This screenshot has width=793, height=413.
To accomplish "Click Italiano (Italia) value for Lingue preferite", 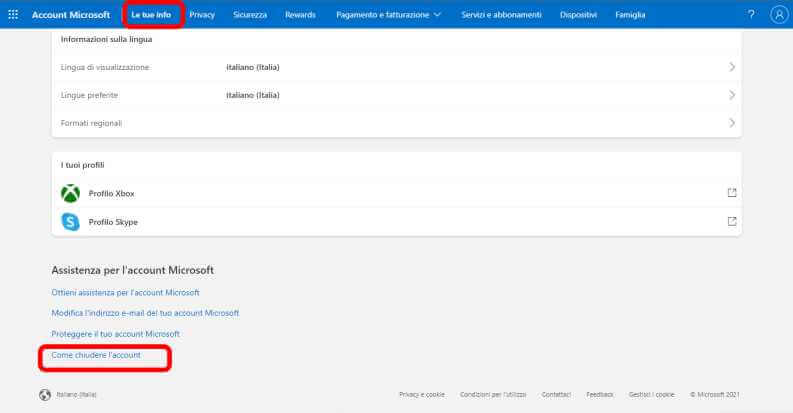I will (253, 96).
